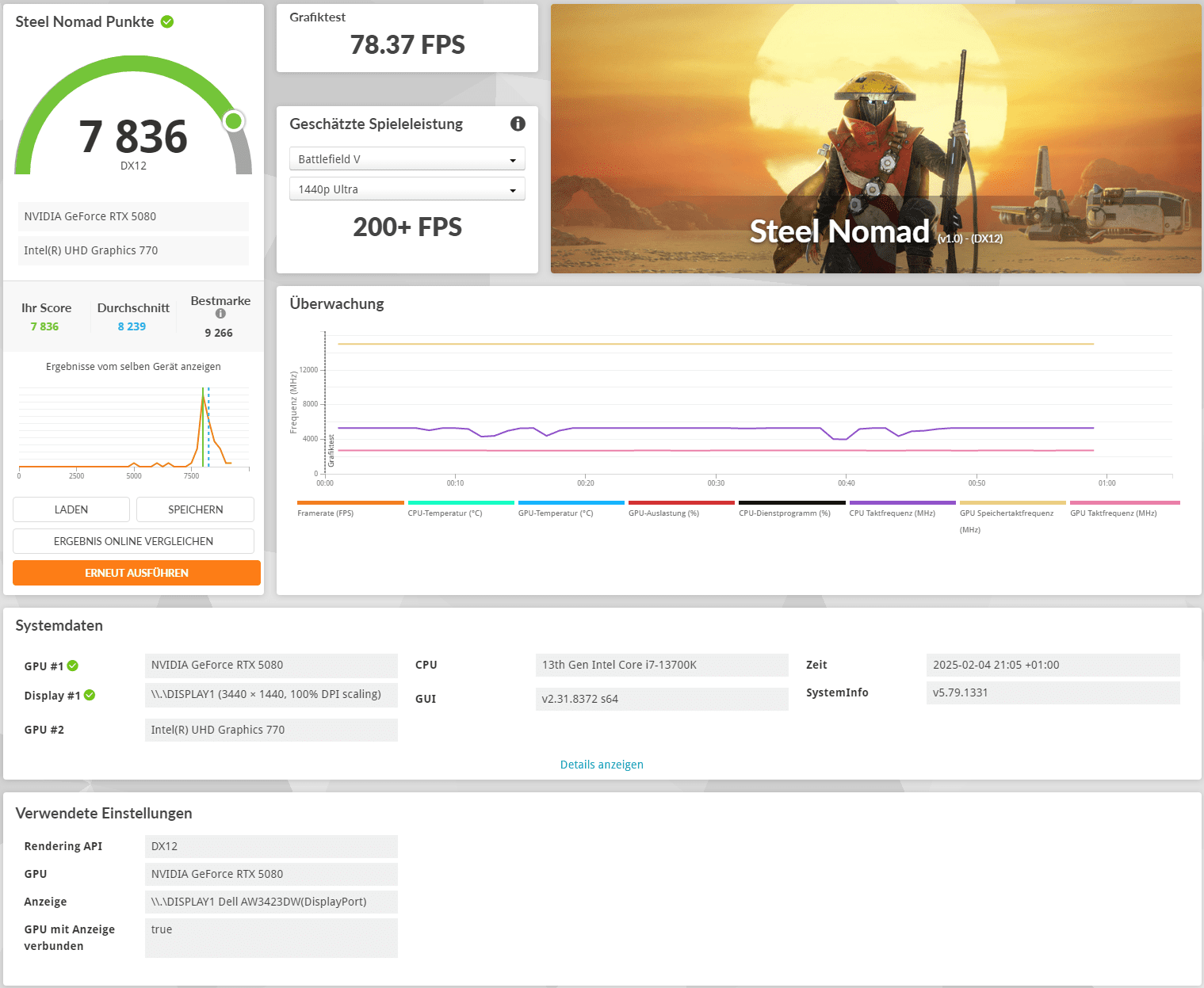Viewport: 1204px width, 988px height.
Task: Click the GPU #1 NVIDIA GeForce RTX 5080 field
Action: 271,665
